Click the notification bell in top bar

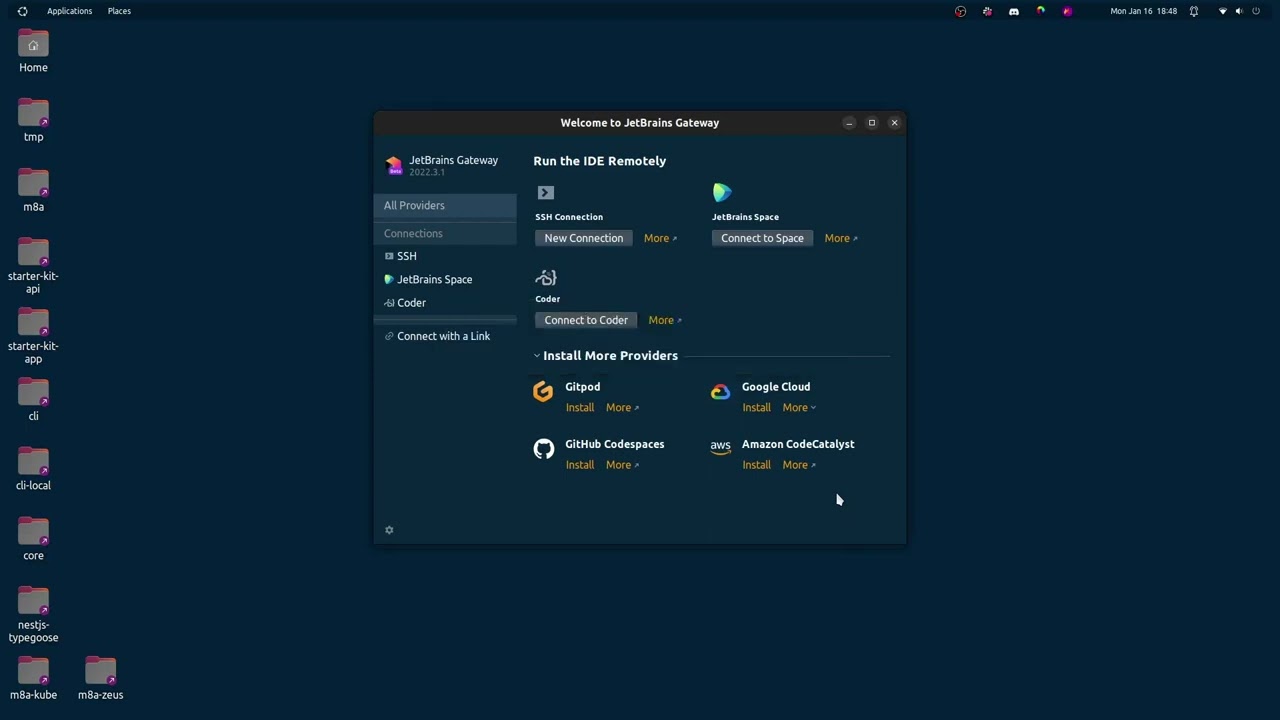pyautogui.click(x=1194, y=11)
